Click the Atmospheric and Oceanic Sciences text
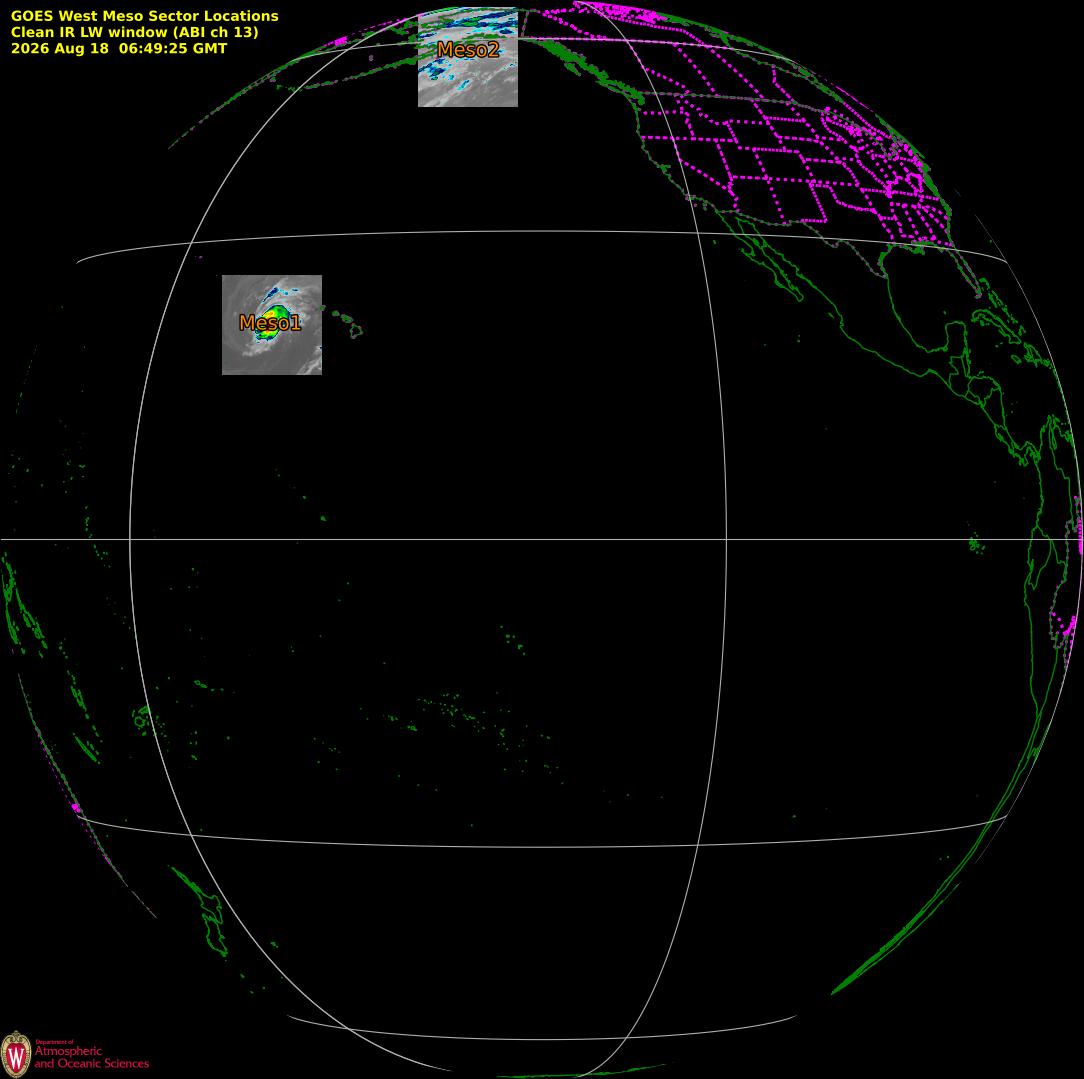 click(x=92, y=1058)
